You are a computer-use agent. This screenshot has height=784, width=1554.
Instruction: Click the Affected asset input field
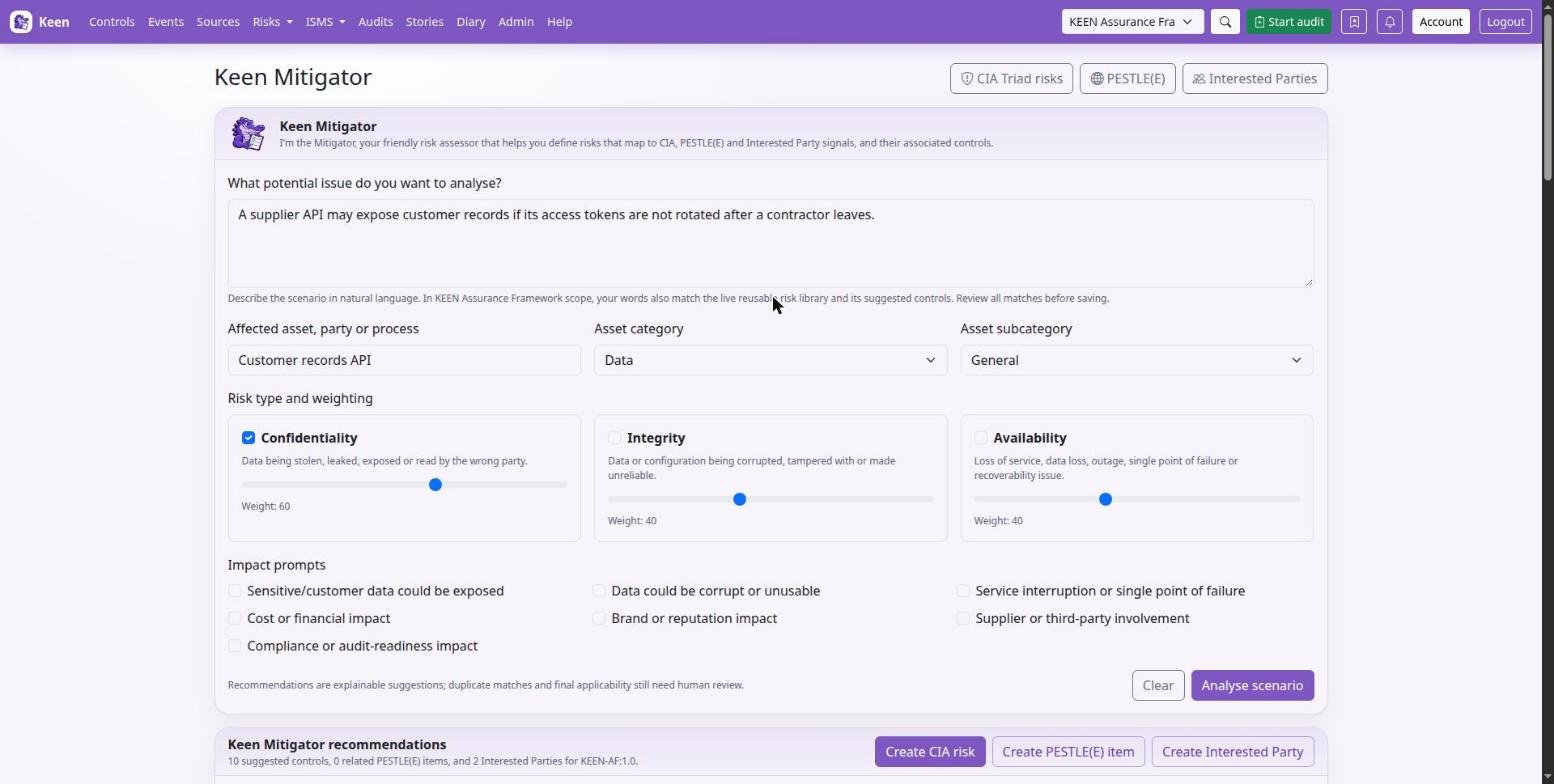404,360
